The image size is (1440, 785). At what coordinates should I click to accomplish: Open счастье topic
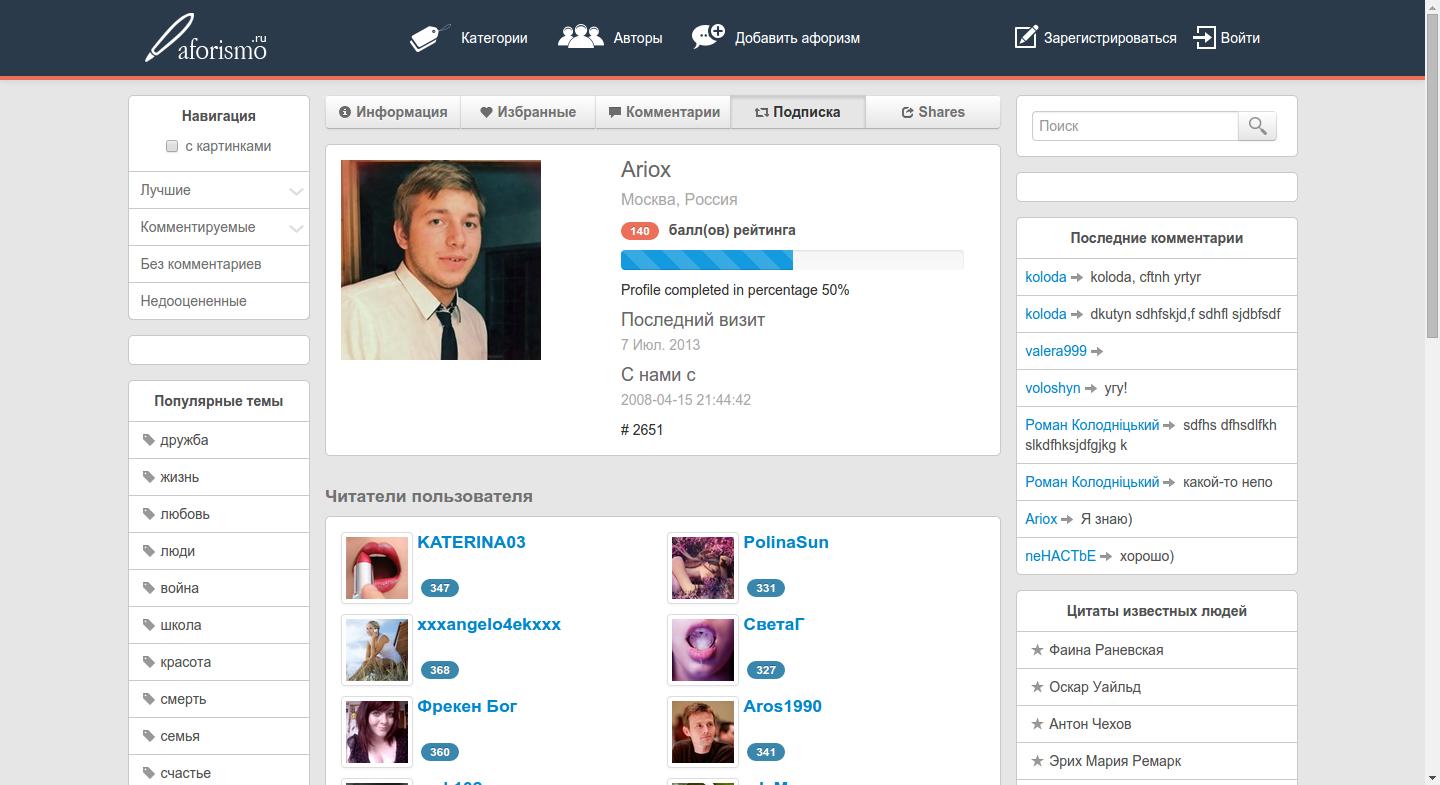(185, 773)
